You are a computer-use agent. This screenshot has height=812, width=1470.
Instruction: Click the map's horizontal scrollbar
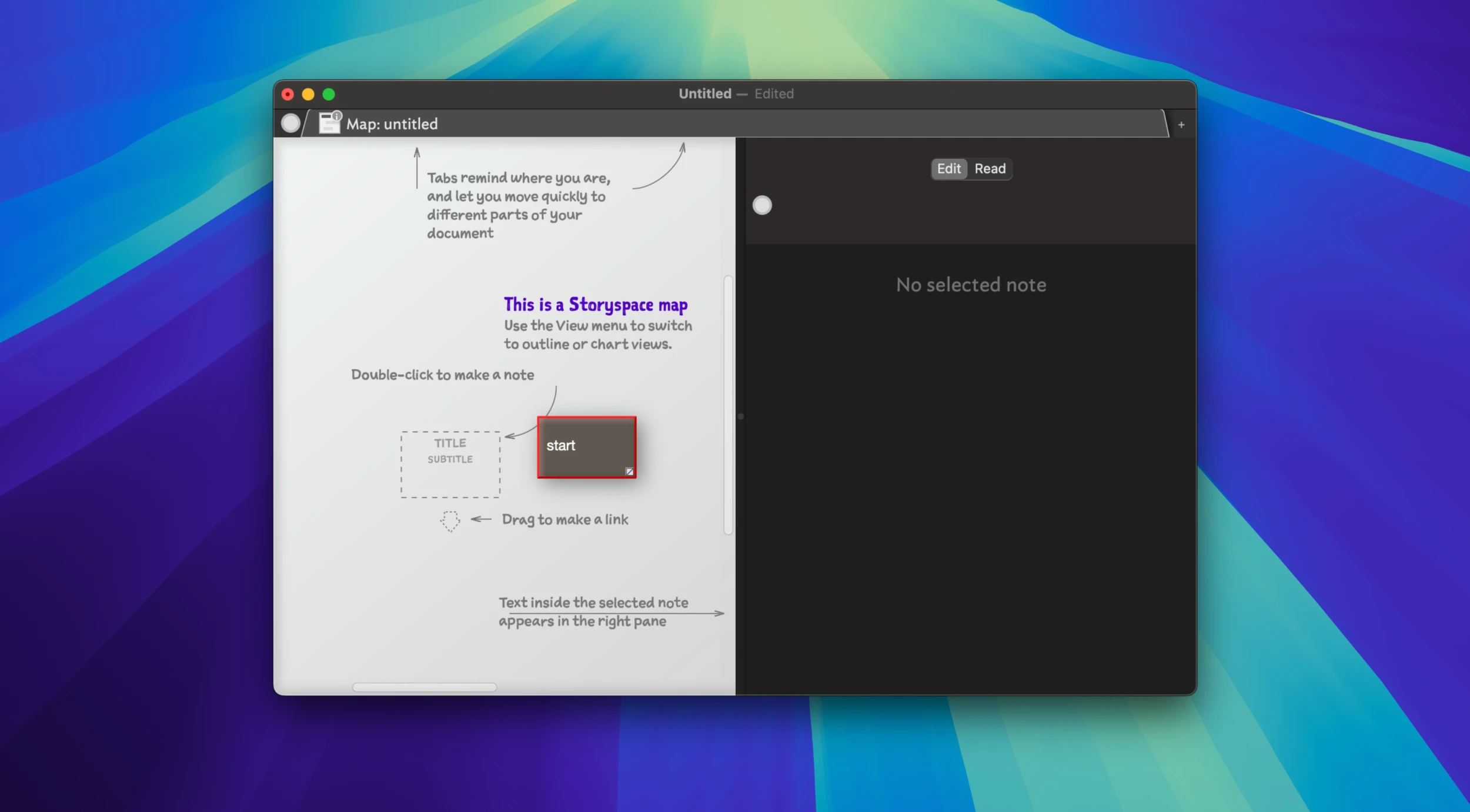point(424,687)
